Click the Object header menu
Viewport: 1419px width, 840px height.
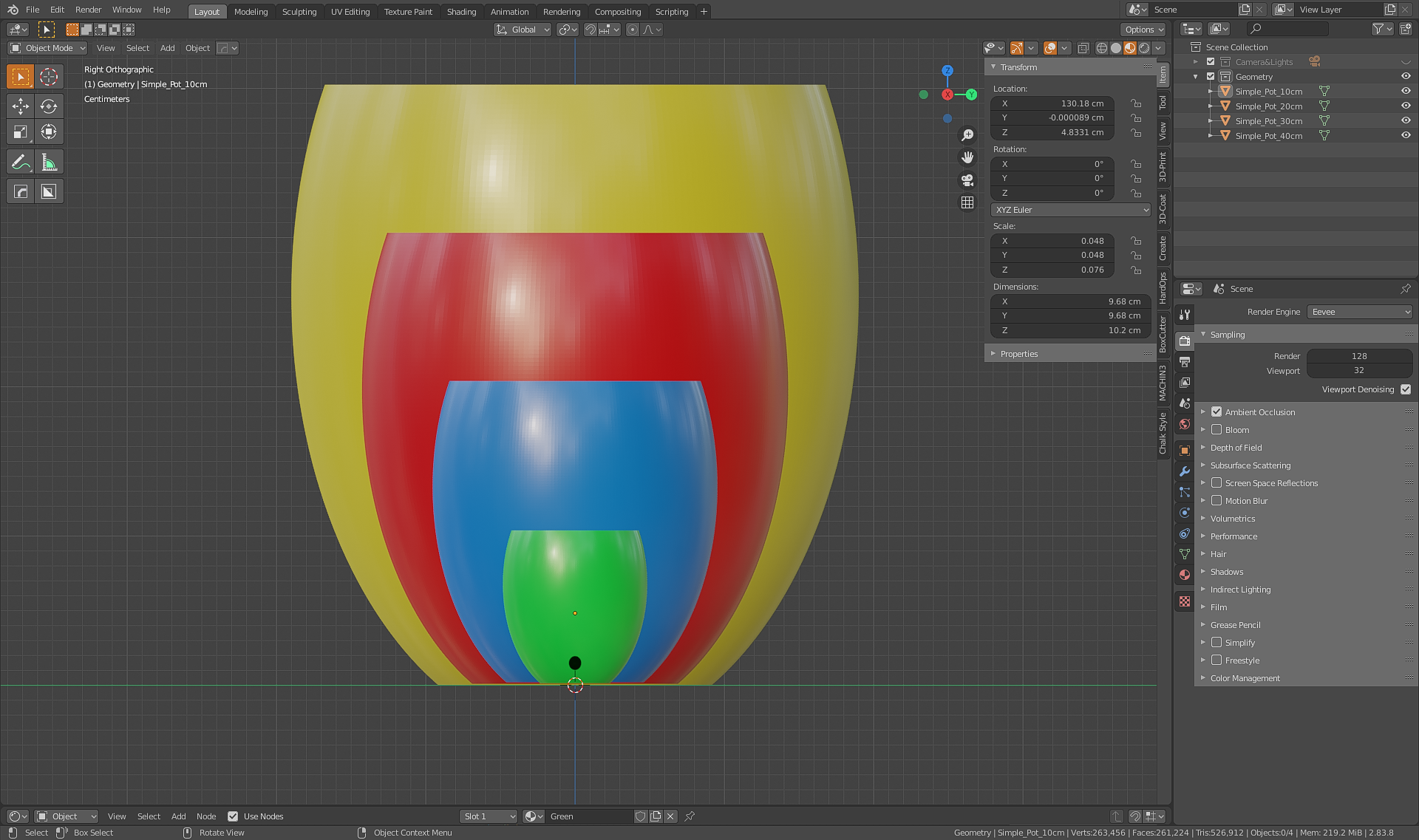197,48
